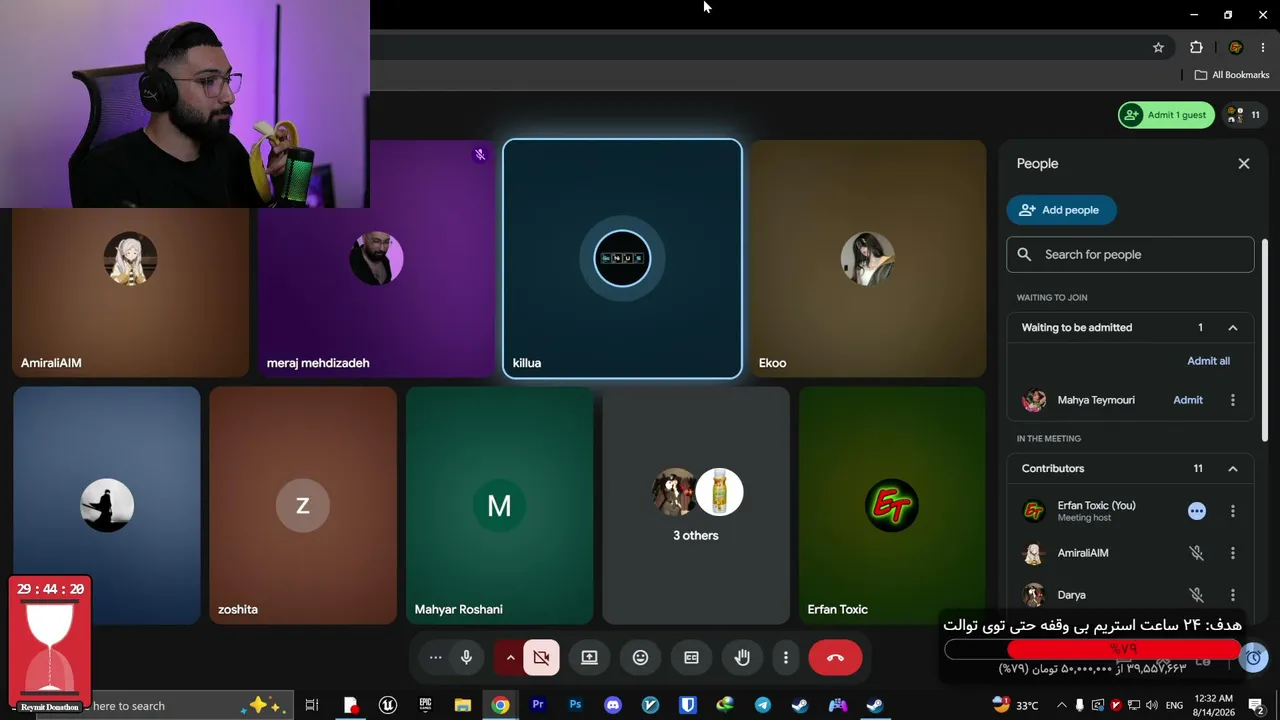Open the ENG language indicator
This screenshot has height=720, width=1280.
coord(1175,706)
